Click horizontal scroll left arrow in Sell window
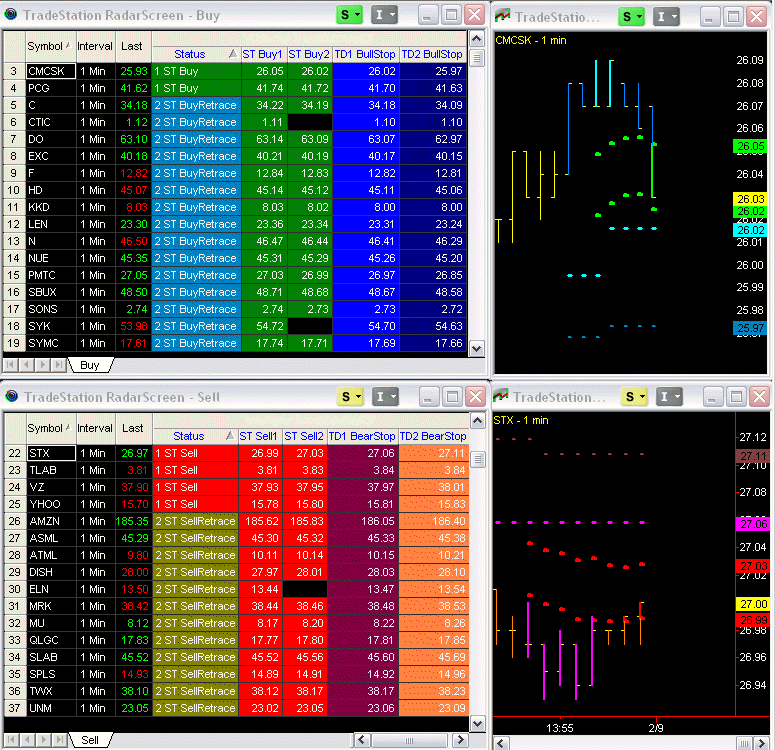 [362, 740]
